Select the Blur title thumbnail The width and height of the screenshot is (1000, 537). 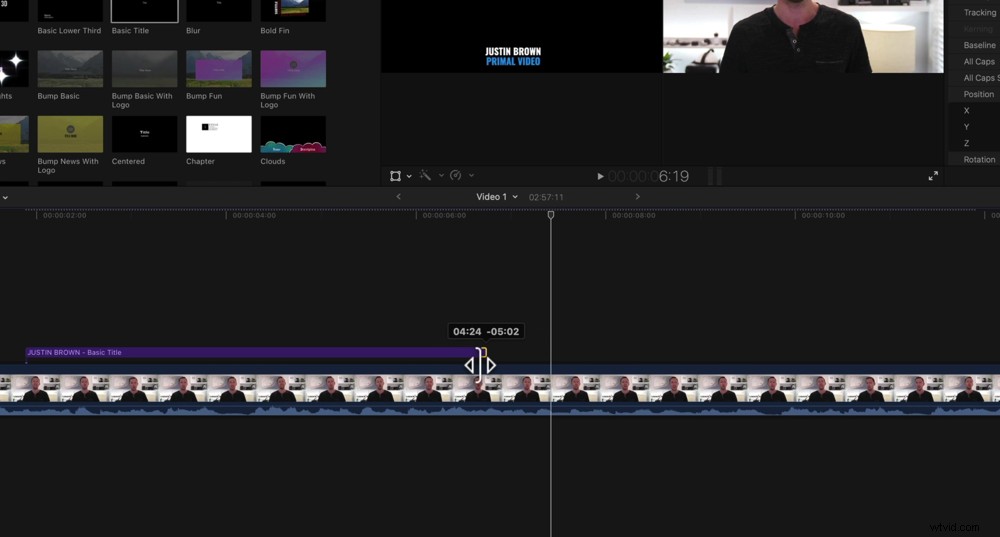tap(219, 11)
